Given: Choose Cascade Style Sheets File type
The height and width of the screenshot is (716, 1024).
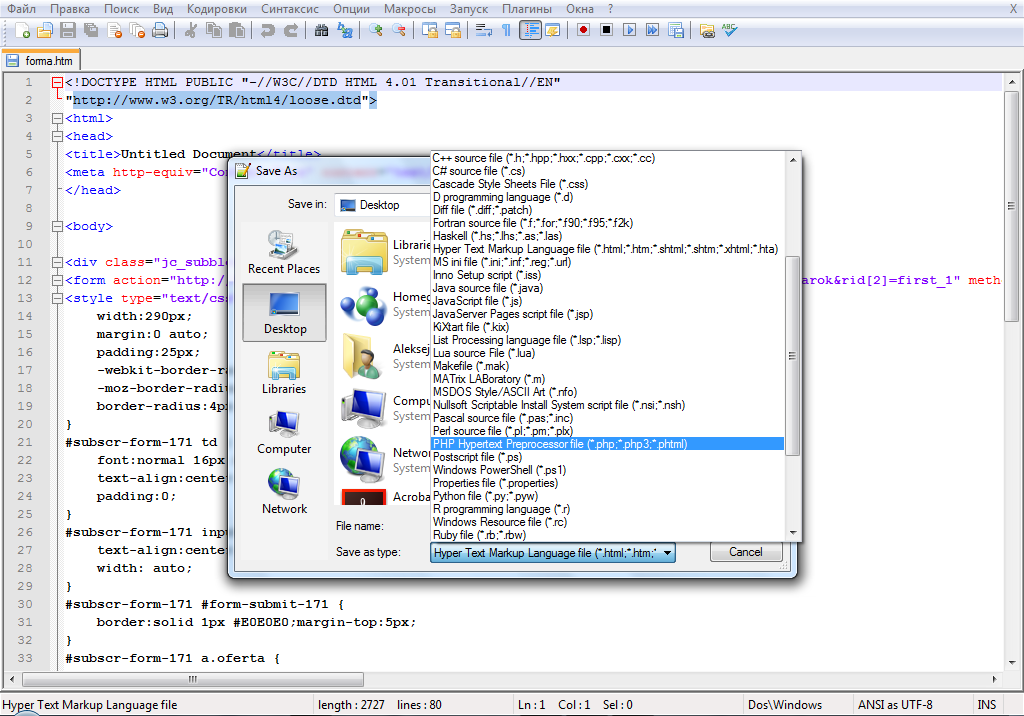Looking at the screenshot, I should click(x=607, y=184).
